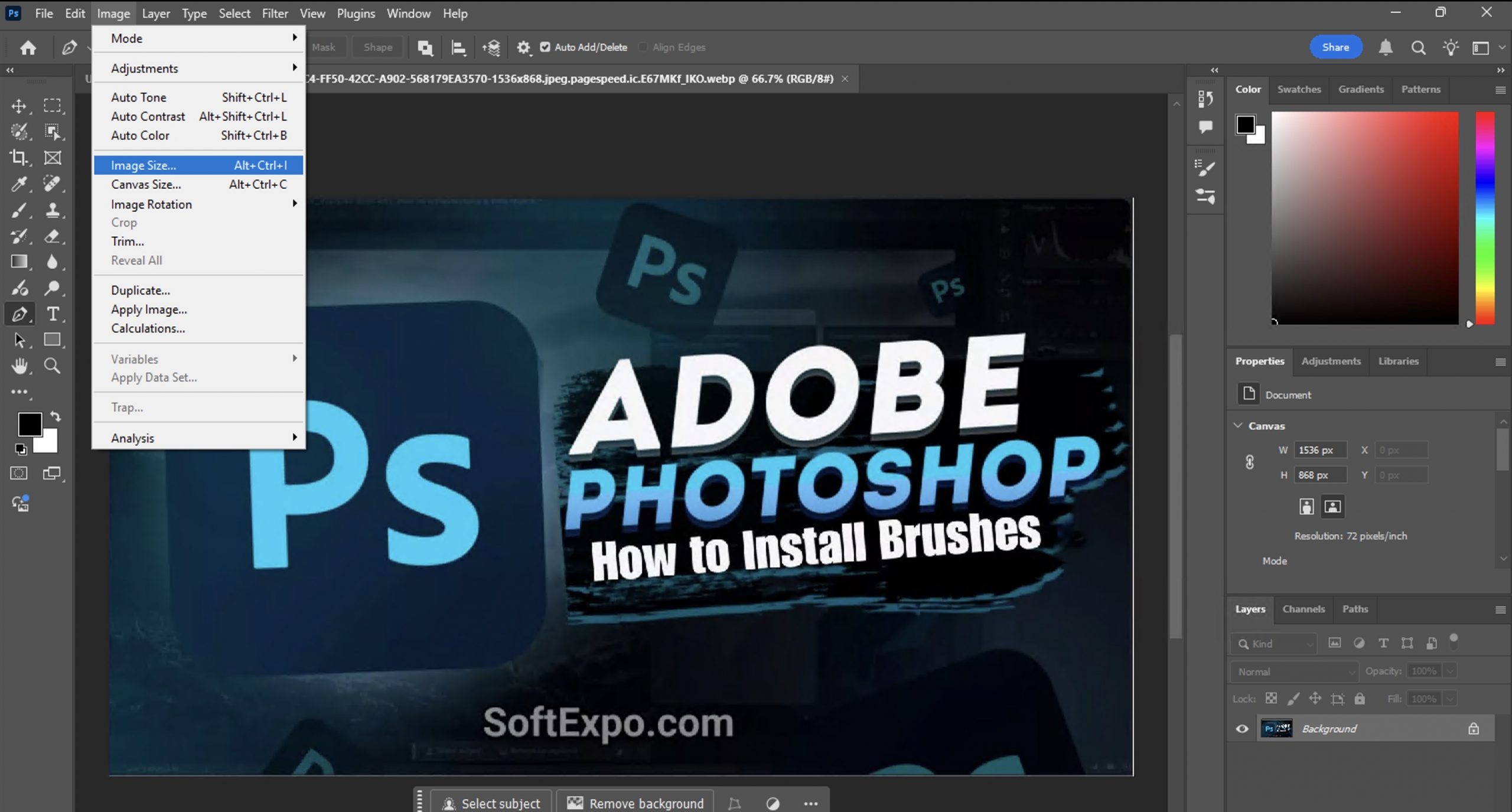Screen dimensions: 1512x812
Task: Toggle Auto Add/Delete checkbox
Action: pos(545,47)
